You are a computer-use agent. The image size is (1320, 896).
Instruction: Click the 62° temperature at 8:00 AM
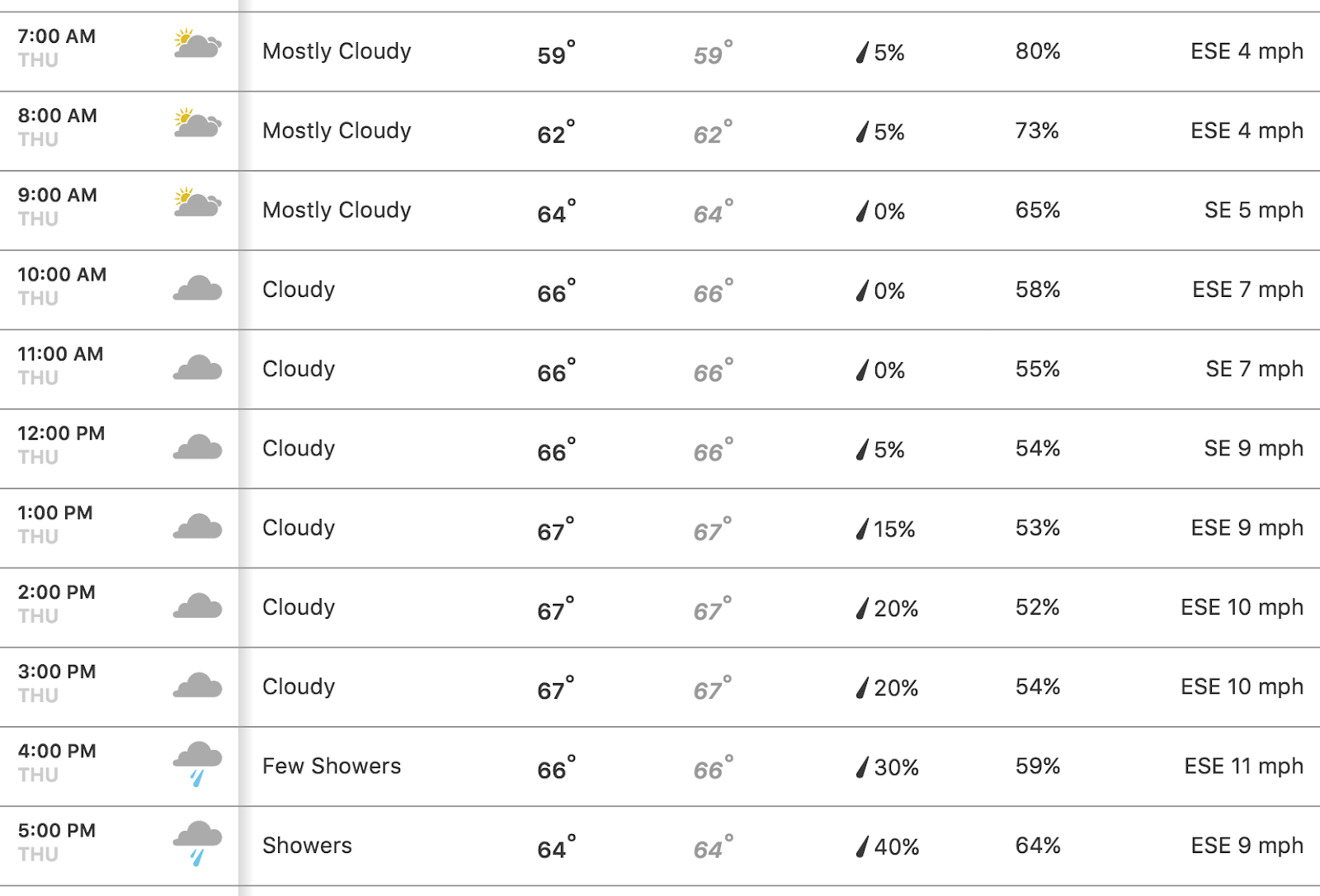click(x=556, y=131)
